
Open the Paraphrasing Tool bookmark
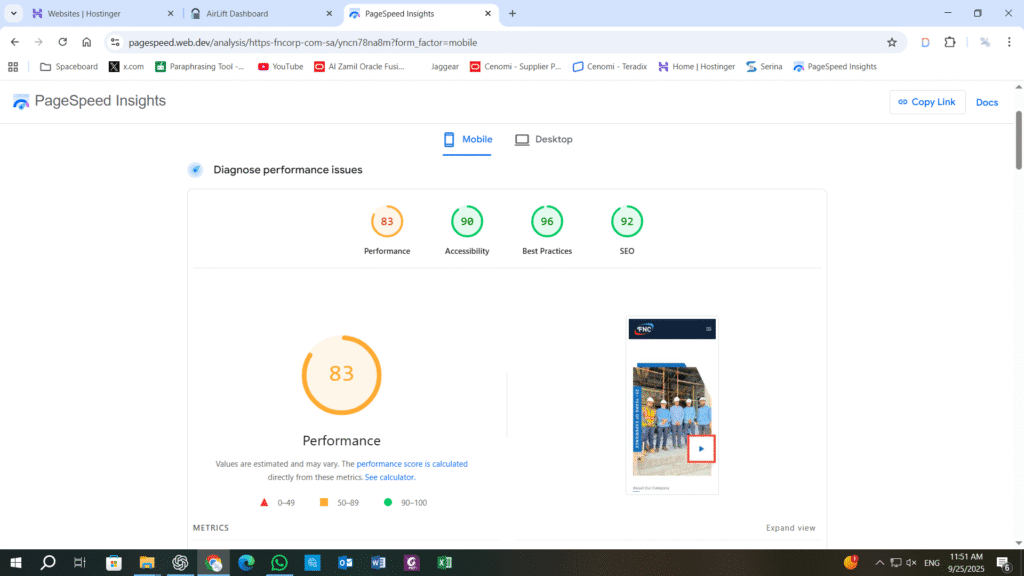(x=199, y=67)
